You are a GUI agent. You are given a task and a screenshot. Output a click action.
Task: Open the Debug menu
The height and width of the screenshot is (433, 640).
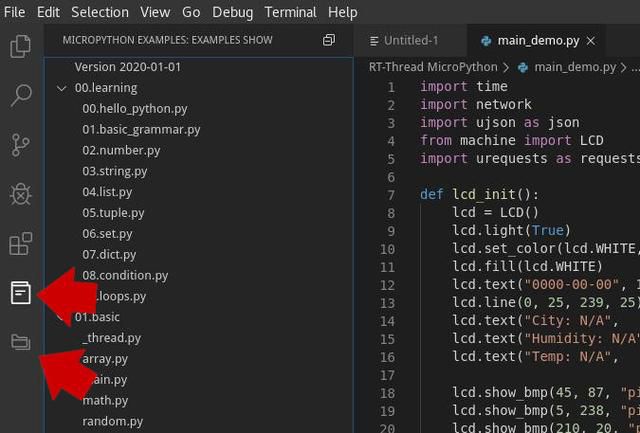click(x=232, y=12)
